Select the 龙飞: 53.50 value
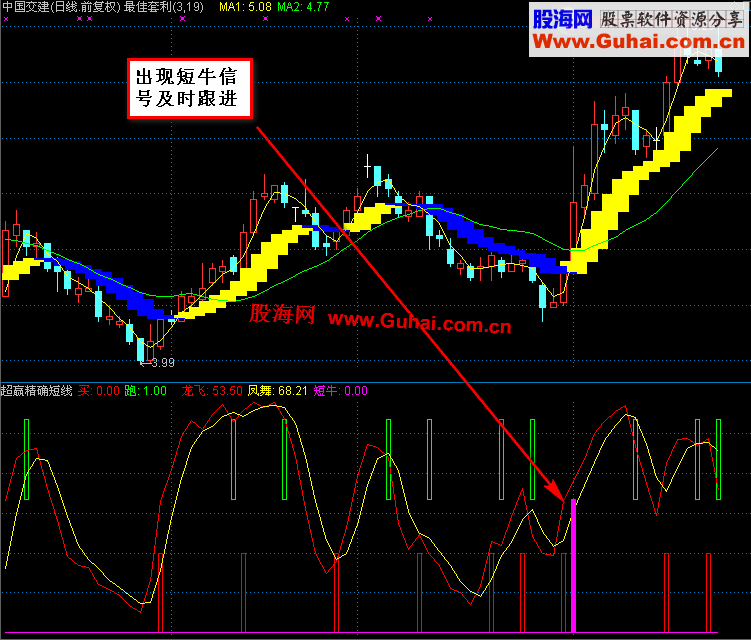The height and width of the screenshot is (640, 751). pos(212,391)
